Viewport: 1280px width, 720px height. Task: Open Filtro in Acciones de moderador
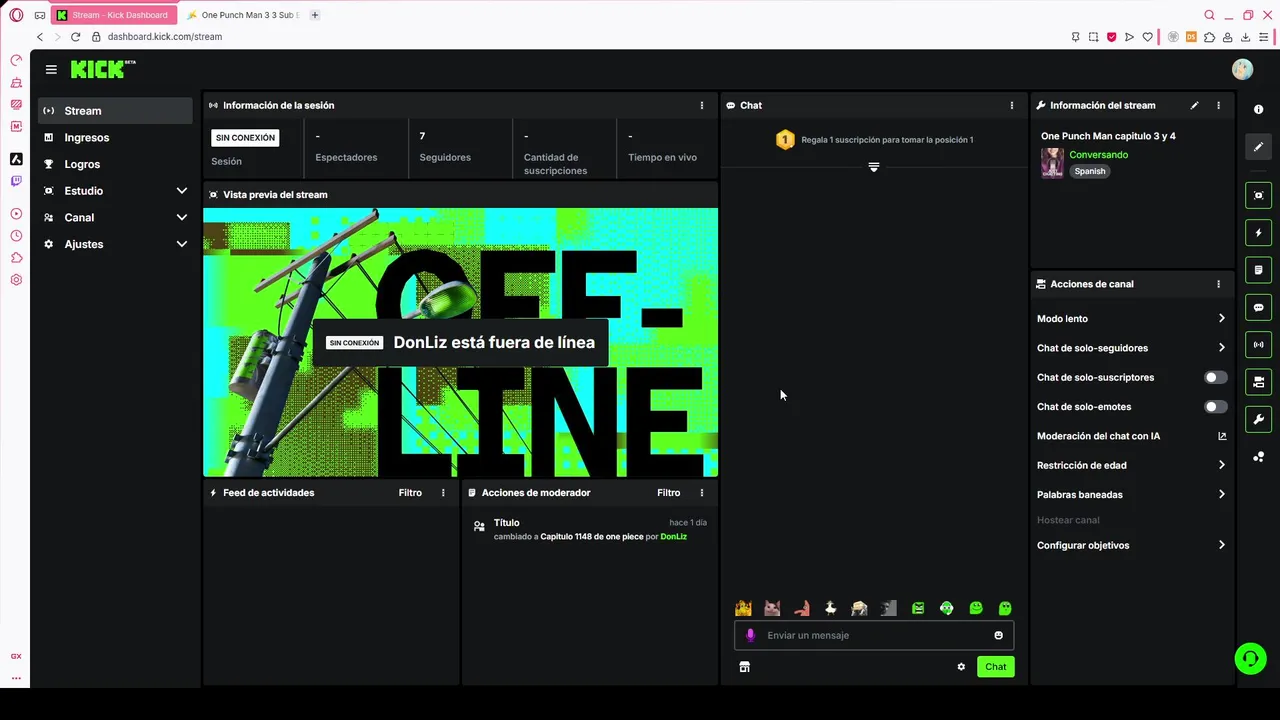[668, 493]
